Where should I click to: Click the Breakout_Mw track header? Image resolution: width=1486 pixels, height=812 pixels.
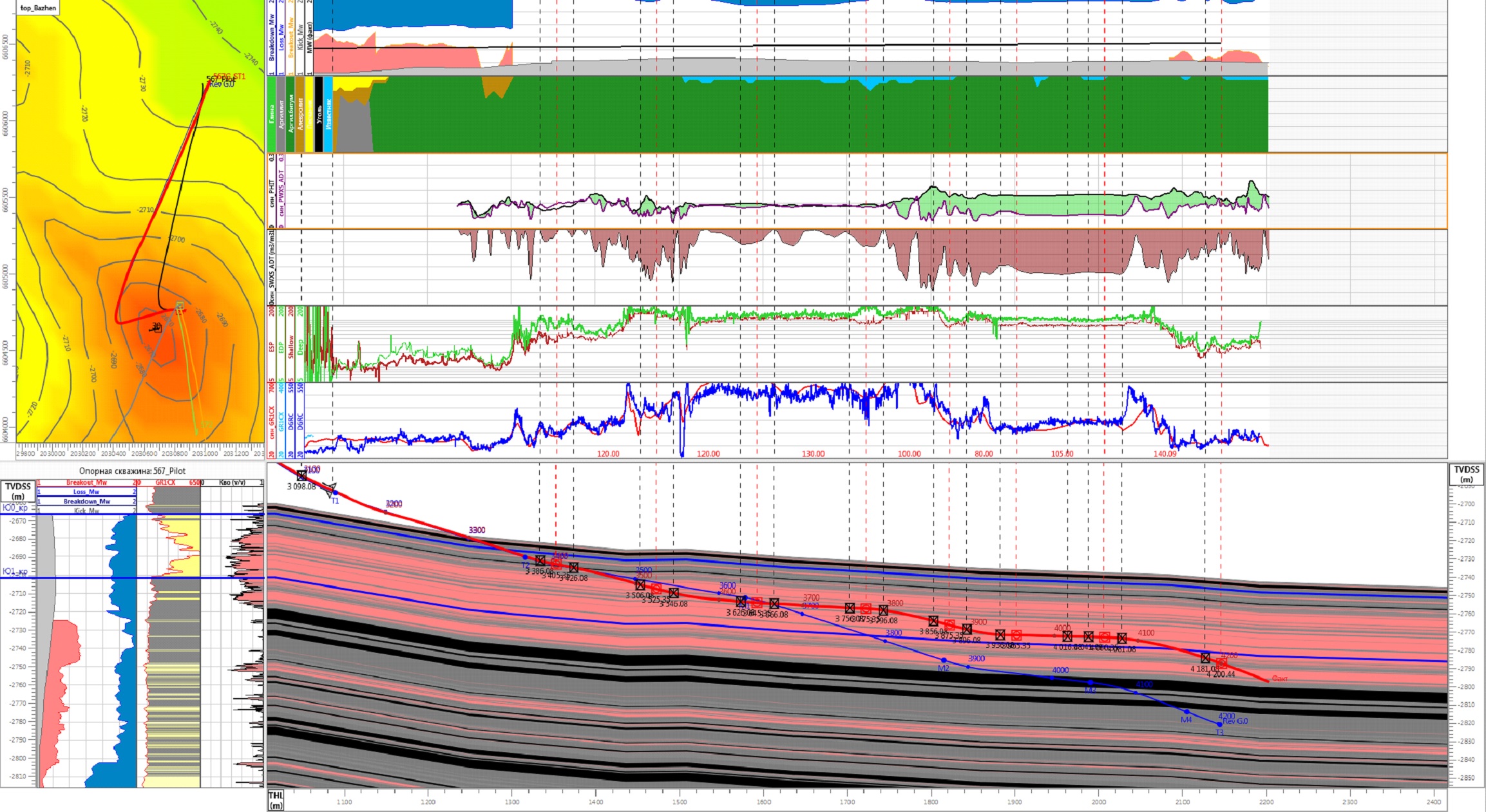(x=87, y=482)
